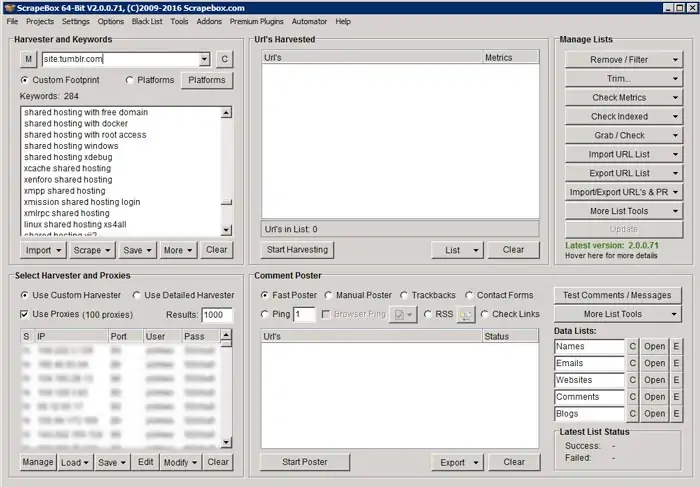This screenshot has width=700, height=487.
Task: Click the C button next to Websites
Action: pos(632,380)
